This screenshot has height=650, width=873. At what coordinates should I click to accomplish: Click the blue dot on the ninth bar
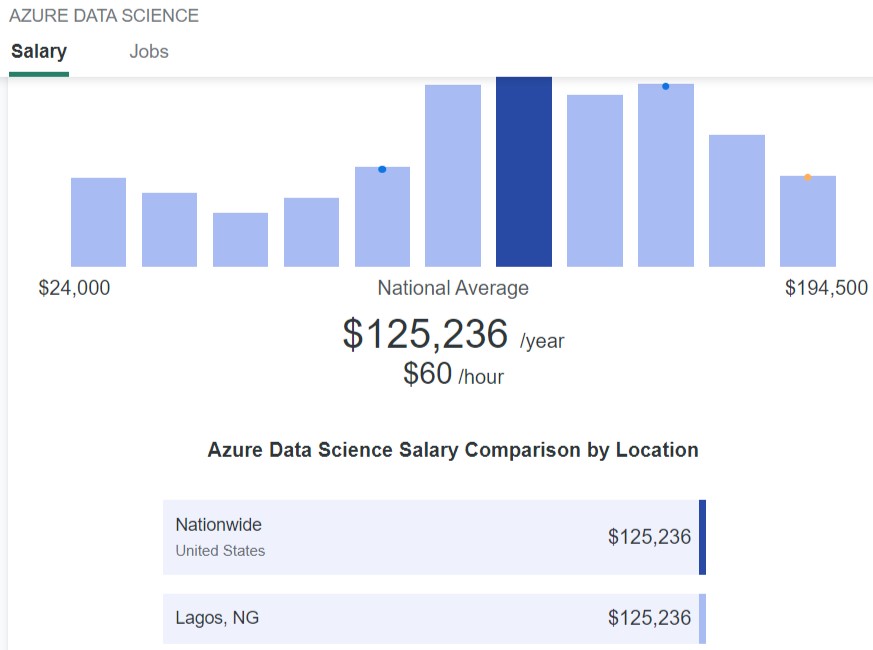point(666,86)
